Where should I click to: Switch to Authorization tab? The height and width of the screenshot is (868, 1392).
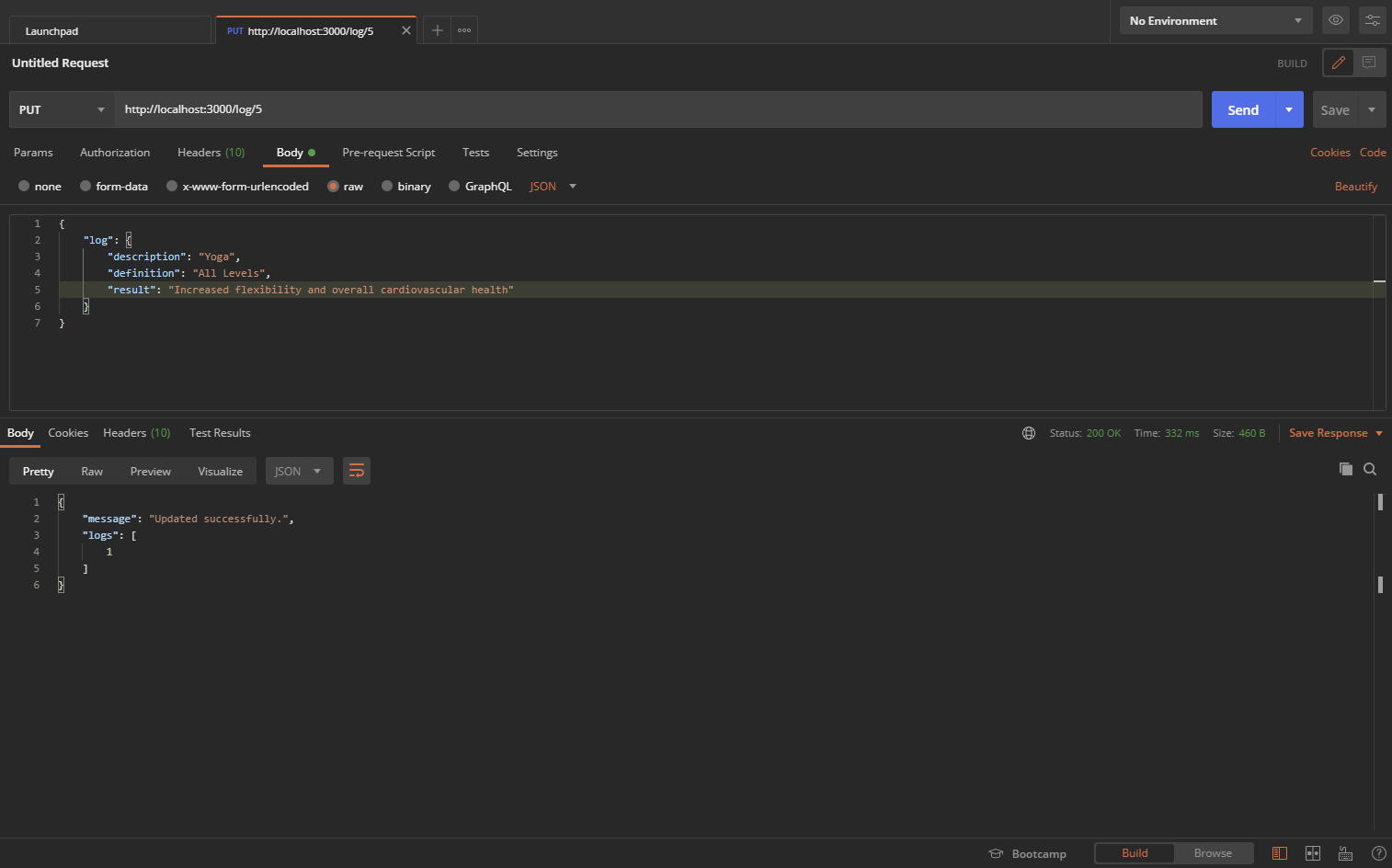pos(115,153)
